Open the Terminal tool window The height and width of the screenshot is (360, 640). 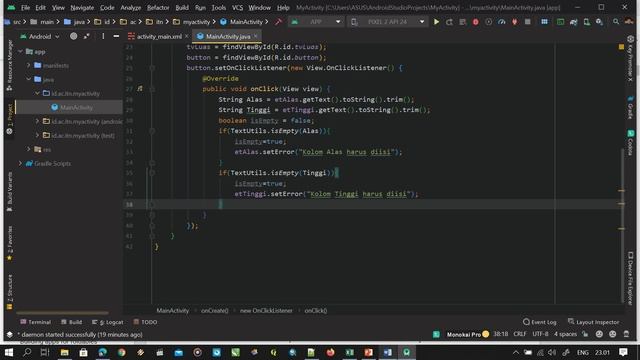click(36, 322)
